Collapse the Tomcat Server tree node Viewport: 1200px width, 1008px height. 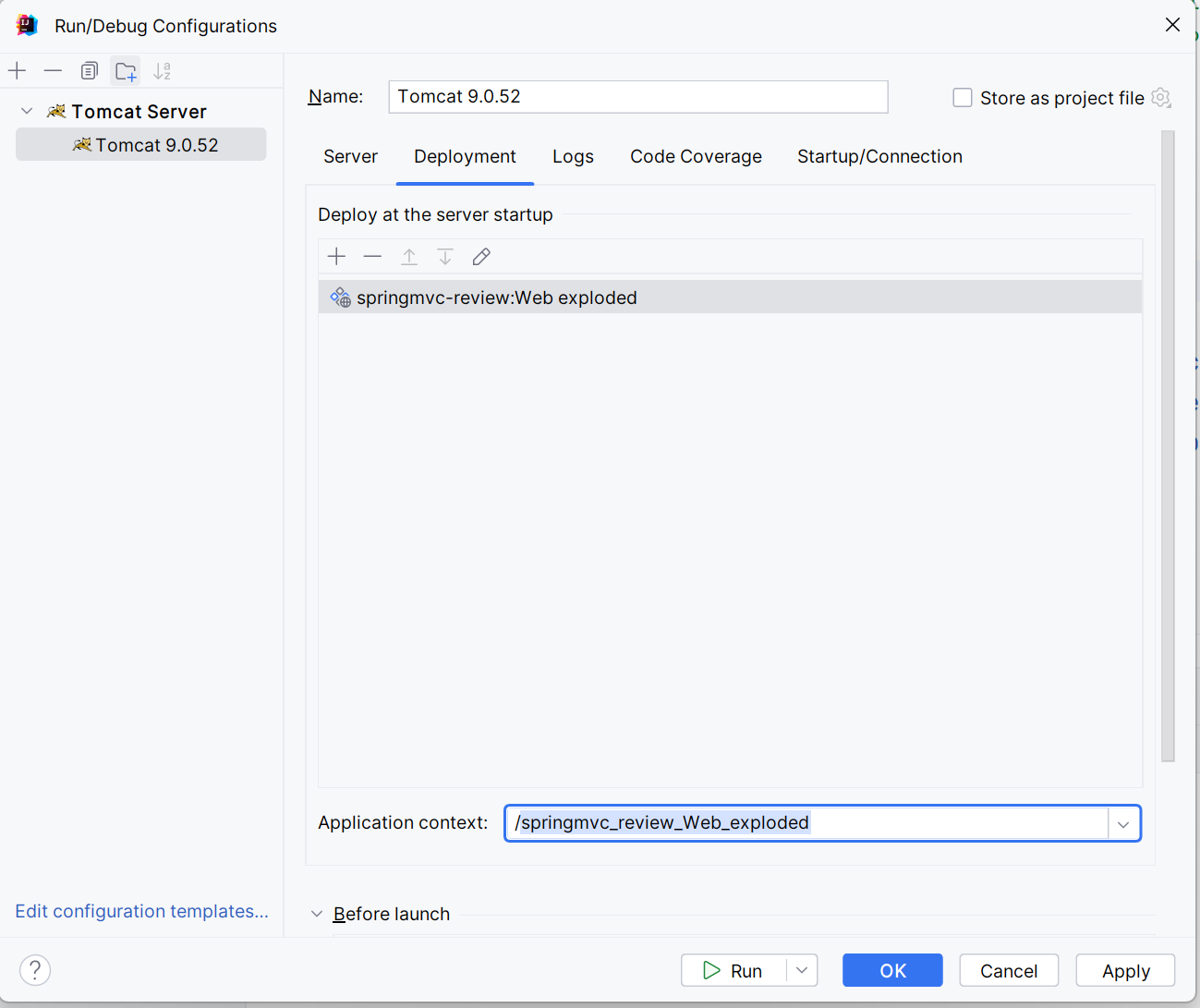coord(27,111)
